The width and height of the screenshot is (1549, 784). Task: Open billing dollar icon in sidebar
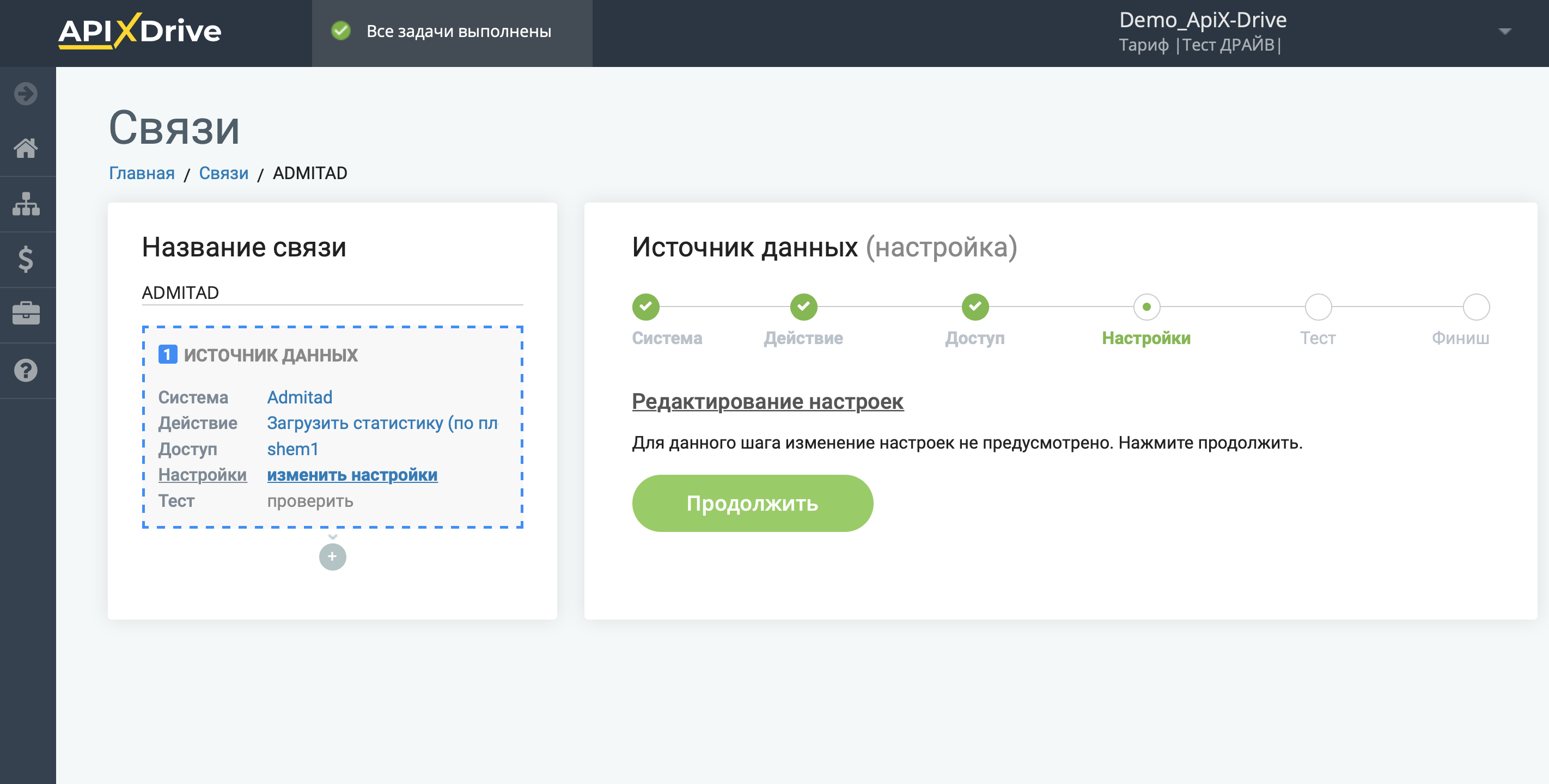pyautogui.click(x=26, y=259)
